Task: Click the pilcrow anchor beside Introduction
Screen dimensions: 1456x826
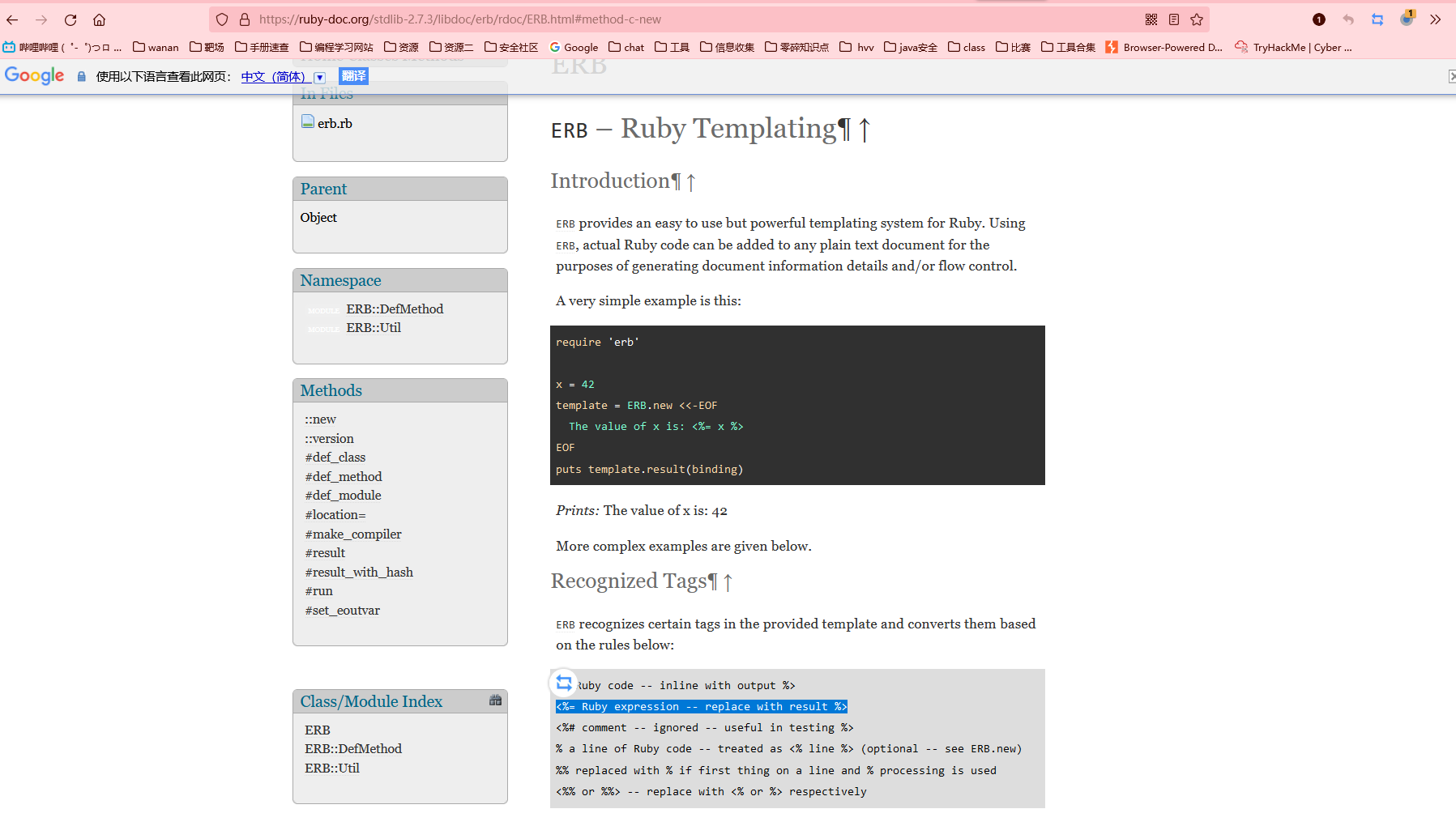Action: click(676, 181)
